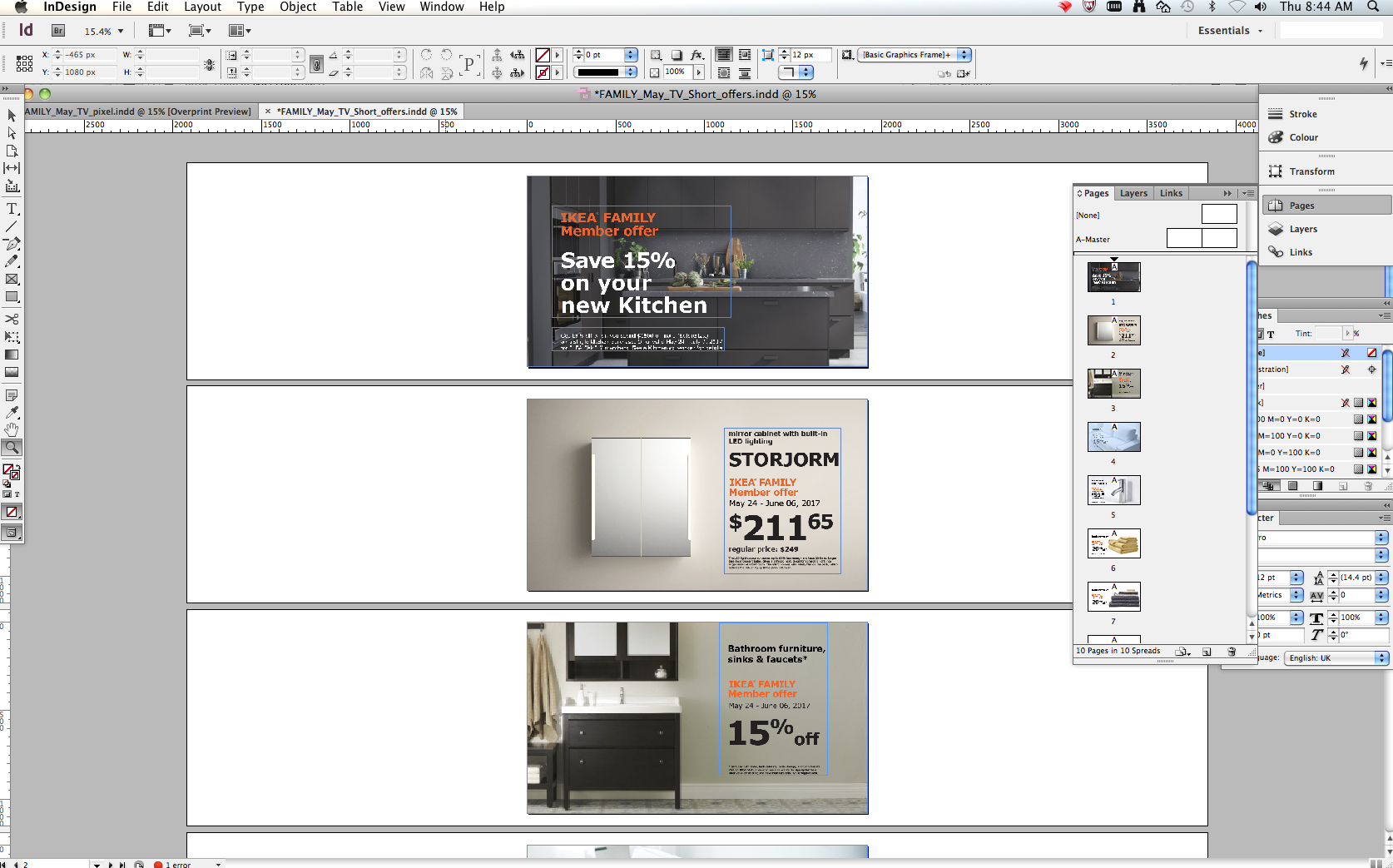Click the reference point locator grid
The width and height of the screenshot is (1393, 868).
[25, 63]
